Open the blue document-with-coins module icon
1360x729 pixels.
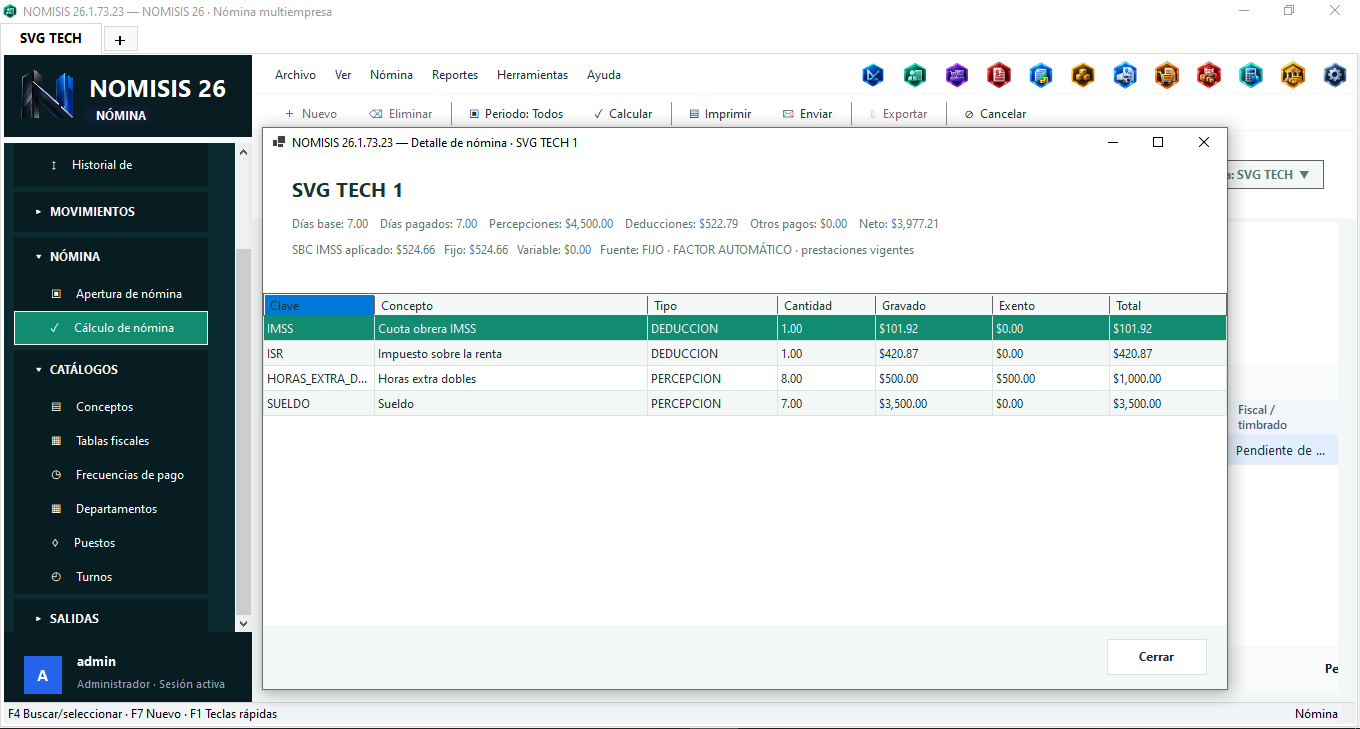(x=1041, y=75)
